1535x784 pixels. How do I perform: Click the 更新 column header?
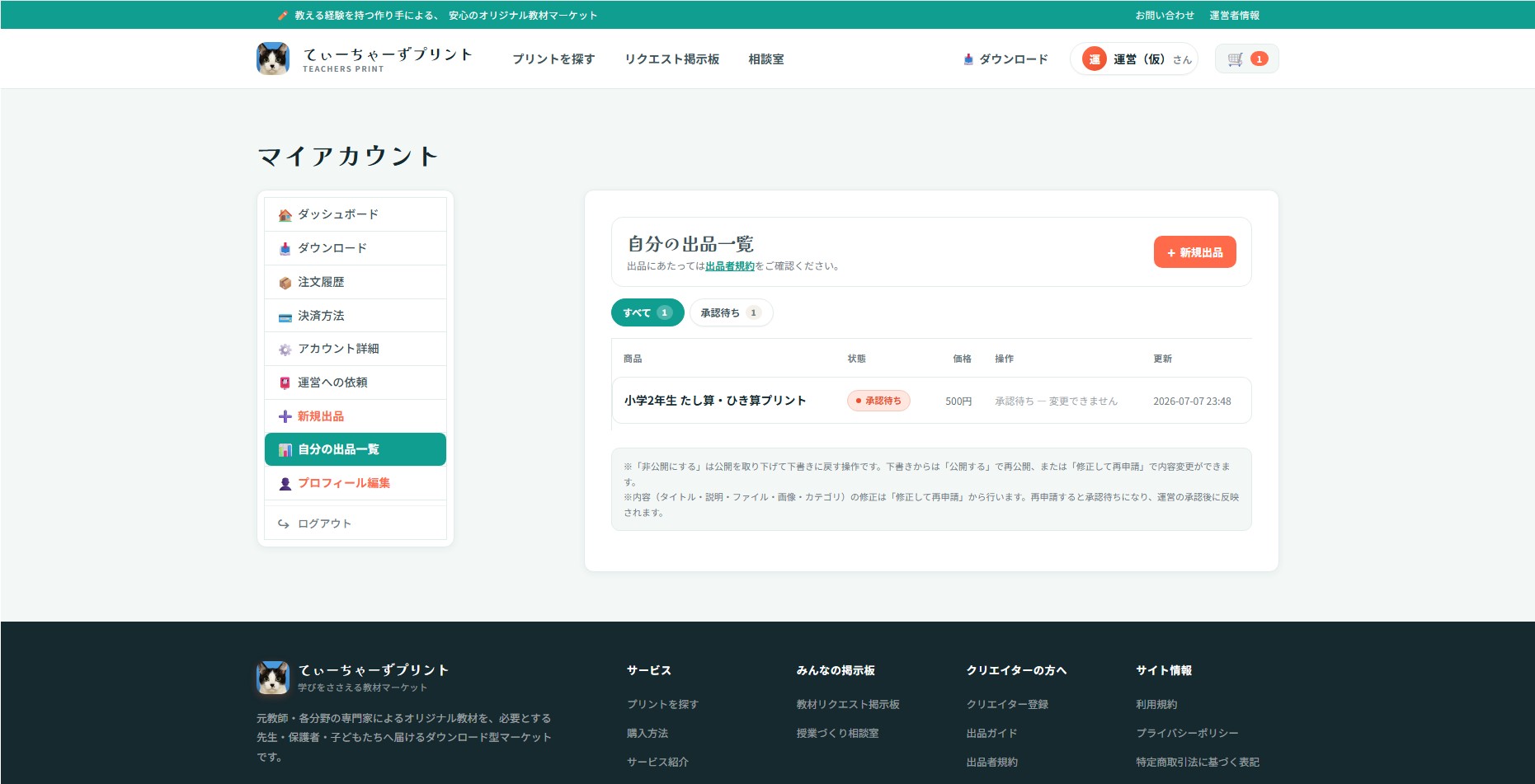[1162, 359]
